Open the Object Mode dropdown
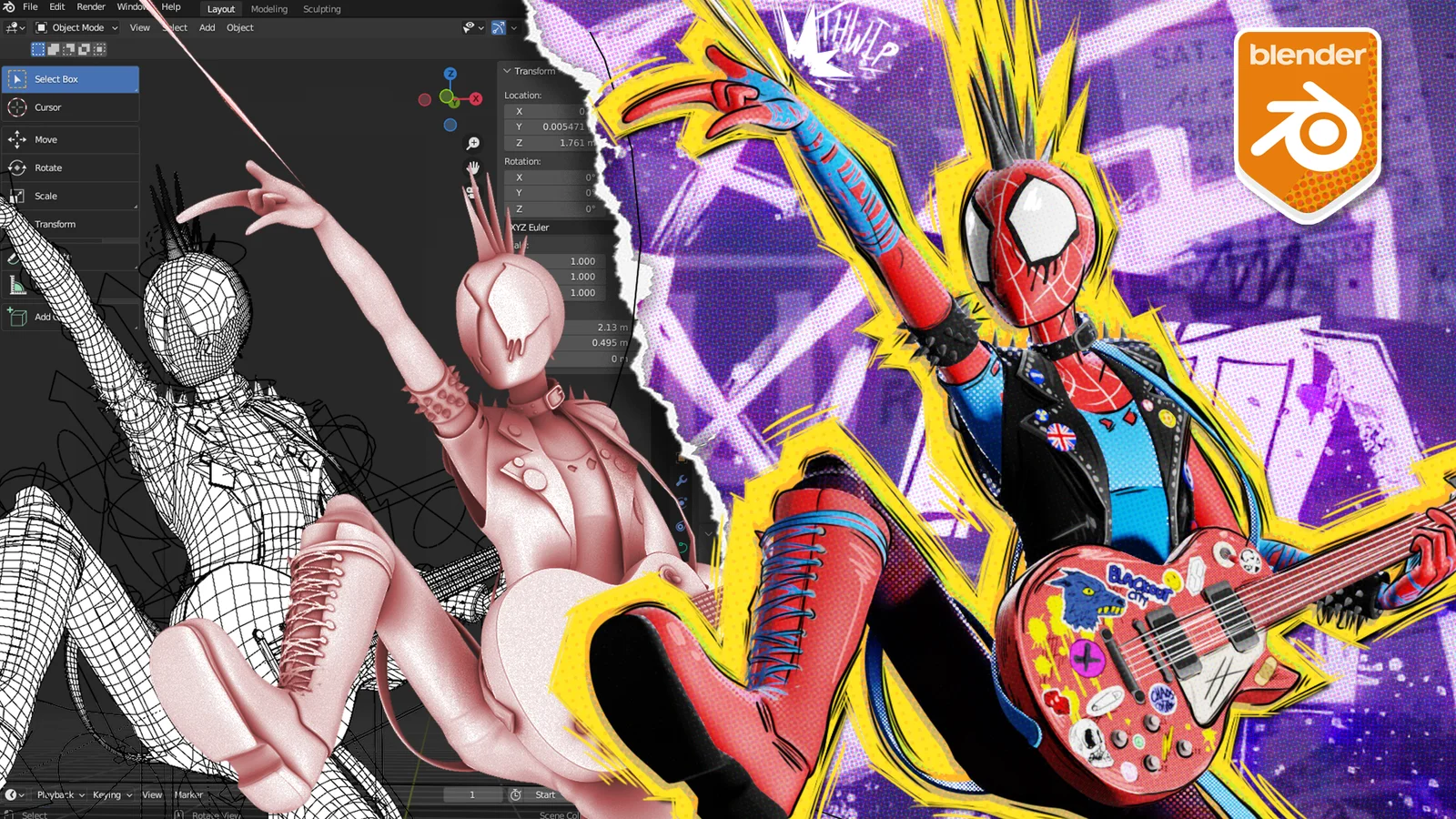 77,28
